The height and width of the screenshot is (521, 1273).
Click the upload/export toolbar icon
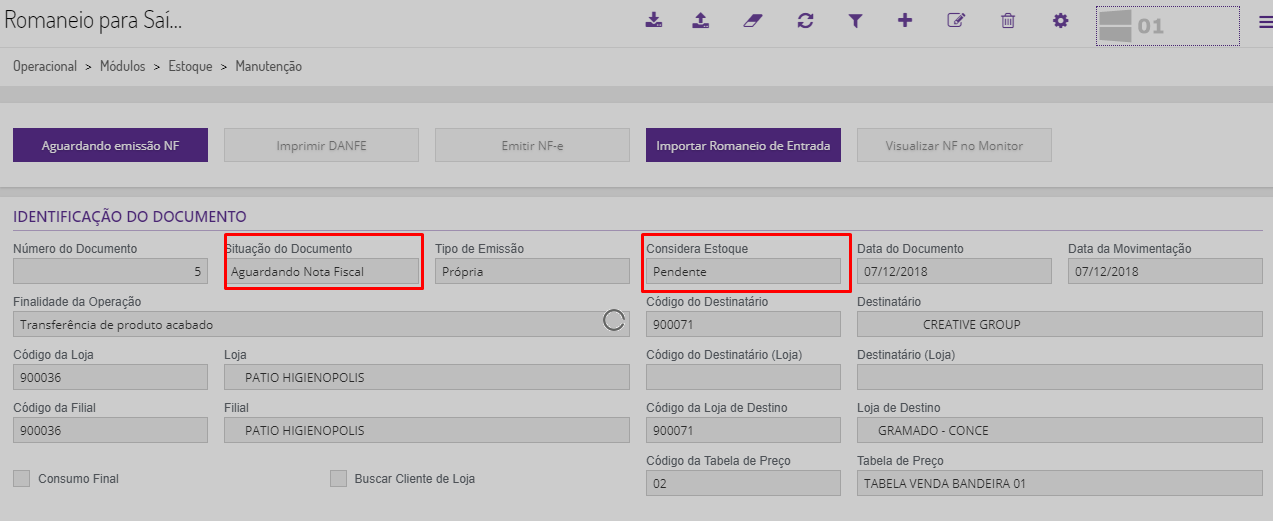click(701, 20)
